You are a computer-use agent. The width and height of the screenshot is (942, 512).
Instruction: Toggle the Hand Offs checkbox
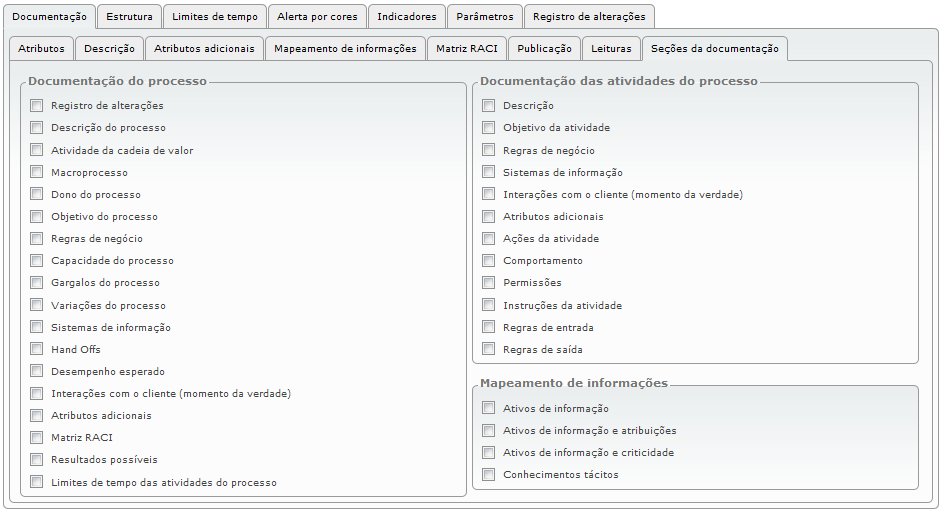pyautogui.click(x=37, y=349)
